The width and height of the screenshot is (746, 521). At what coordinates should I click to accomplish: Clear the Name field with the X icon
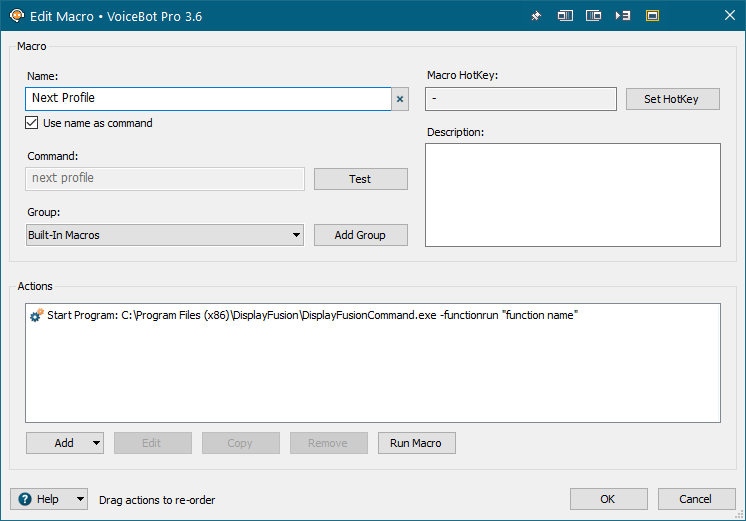tap(400, 99)
